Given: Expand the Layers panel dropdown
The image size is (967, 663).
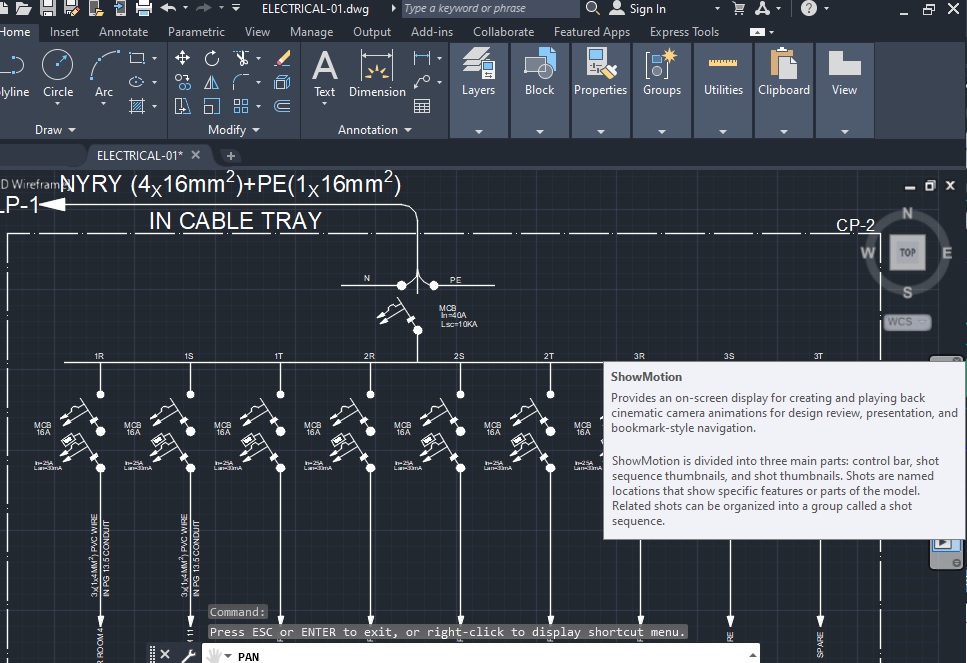Looking at the screenshot, I should (x=479, y=131).
